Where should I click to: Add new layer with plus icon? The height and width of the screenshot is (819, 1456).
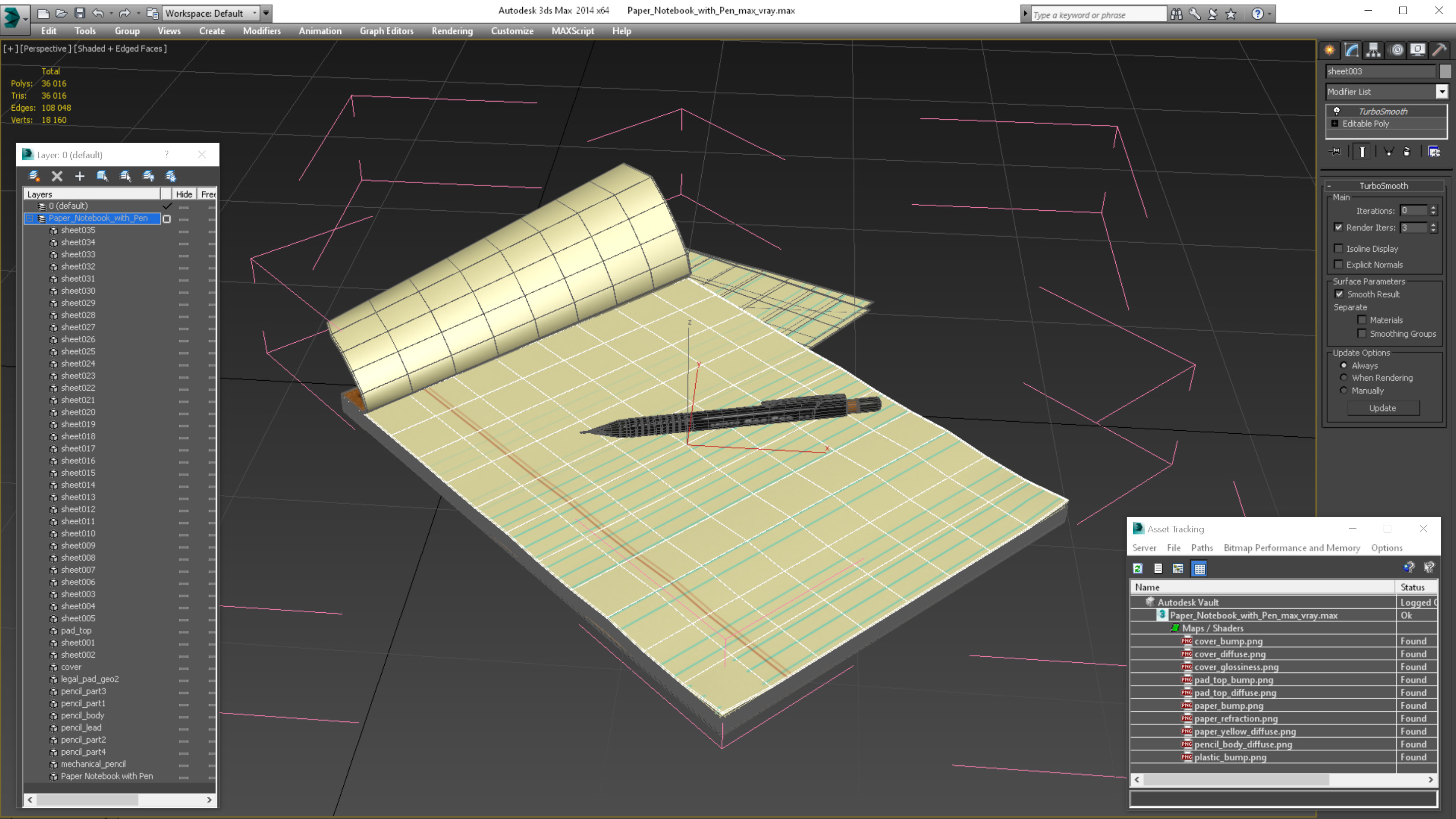coord(80,176)
